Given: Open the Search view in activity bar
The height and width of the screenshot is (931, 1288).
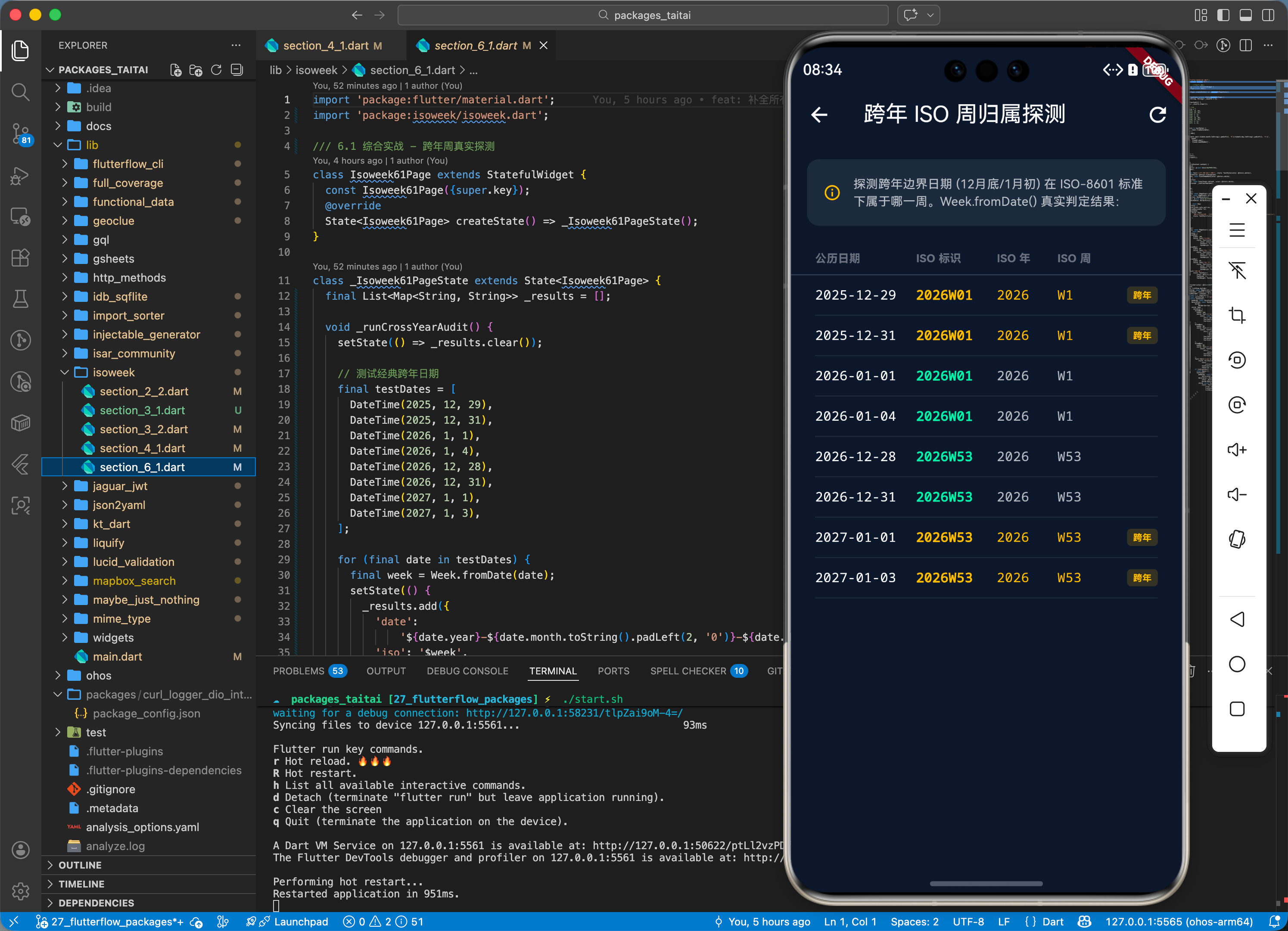Looking at the screenshot, I should (20, 91).
